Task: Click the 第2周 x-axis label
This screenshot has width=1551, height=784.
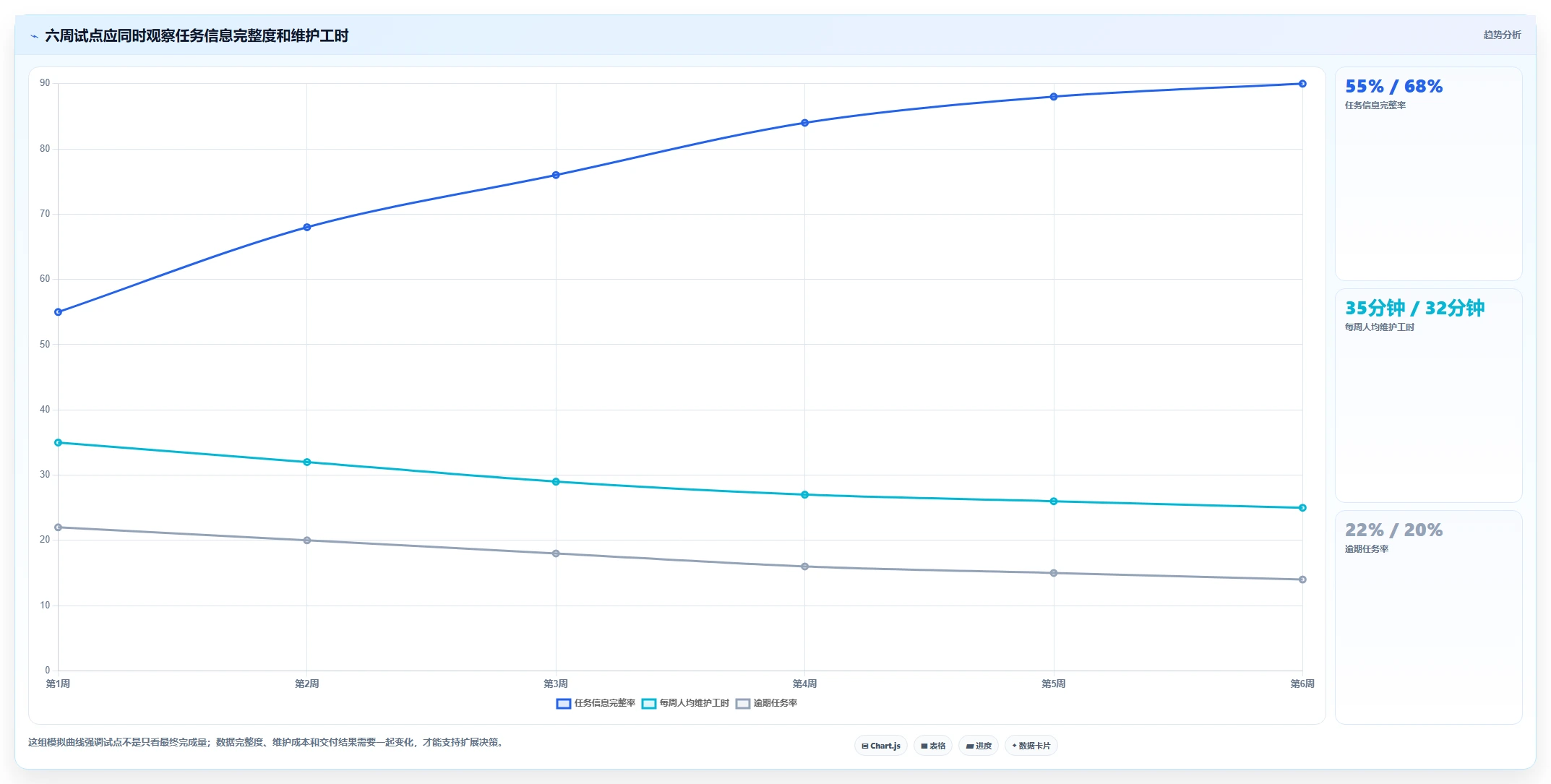Action: pyautogui.click(x=307, y=684)
